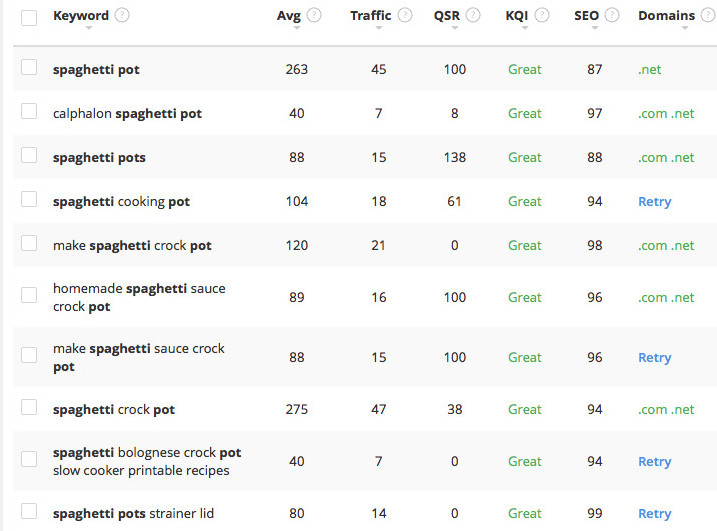Sort using the arrow below QSR

(x=455, y=28)
